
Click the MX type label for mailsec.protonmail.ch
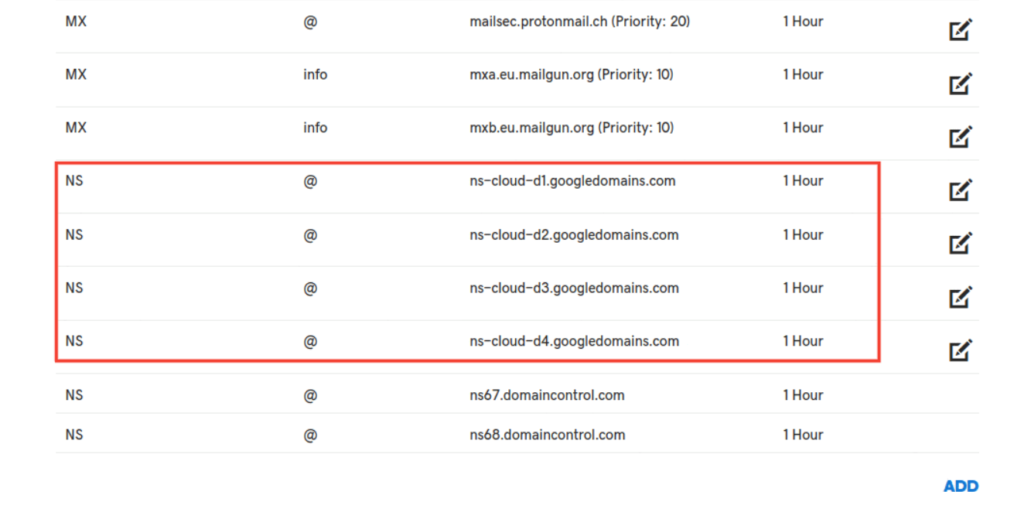(x=76, y=21)
